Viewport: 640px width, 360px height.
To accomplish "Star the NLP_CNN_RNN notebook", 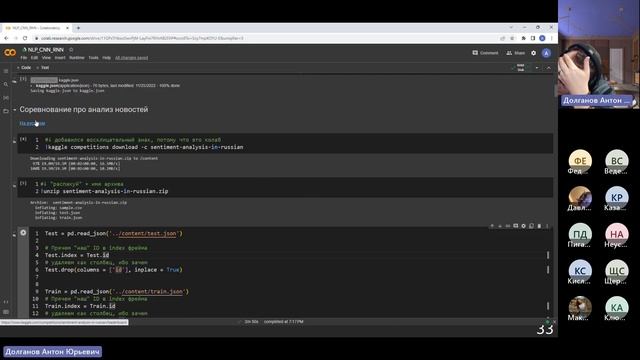I will [71, 49].
